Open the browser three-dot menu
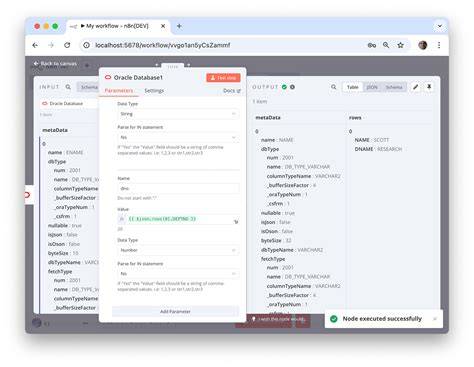The width and height of the screenshot is (474, 367). pyautogui.click(x=439, y=45)
